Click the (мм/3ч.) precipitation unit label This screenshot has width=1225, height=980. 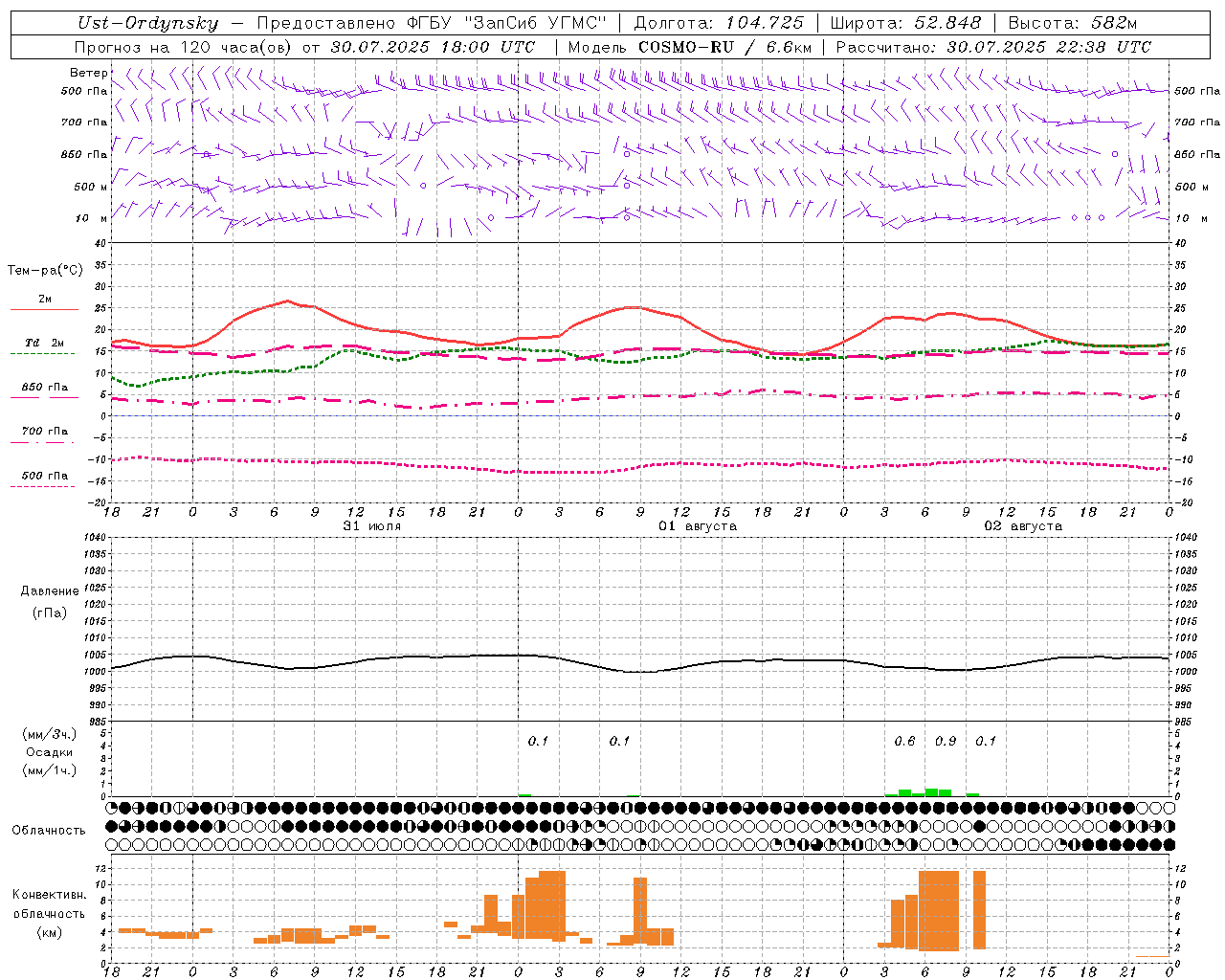(49, 734)
